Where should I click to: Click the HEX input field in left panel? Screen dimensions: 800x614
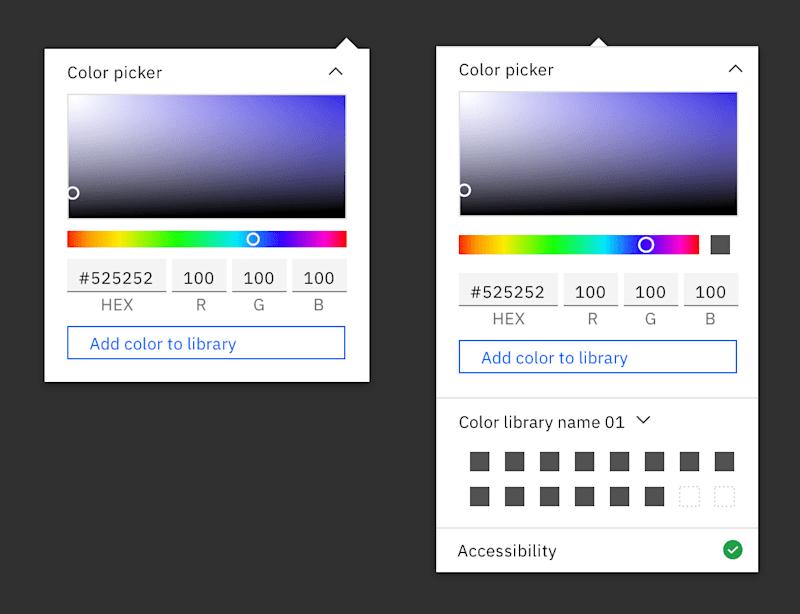pos(116,276)
